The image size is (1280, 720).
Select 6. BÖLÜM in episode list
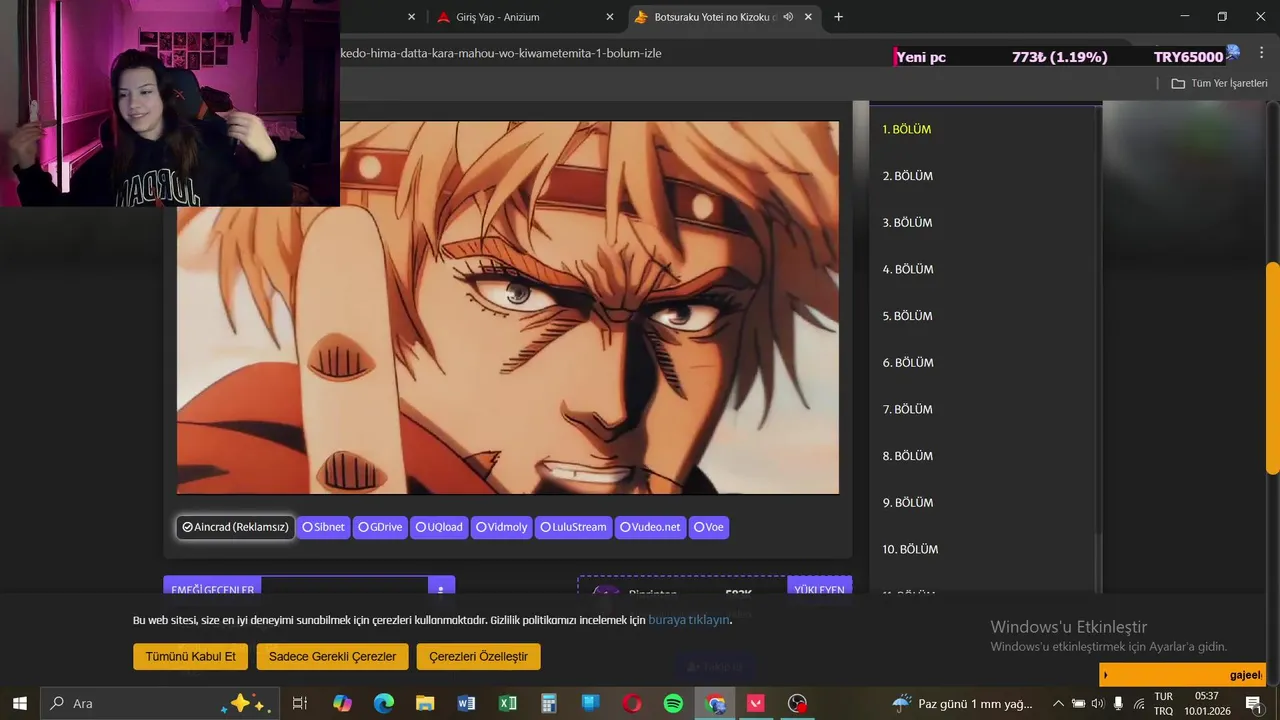[x=908, y=363]
